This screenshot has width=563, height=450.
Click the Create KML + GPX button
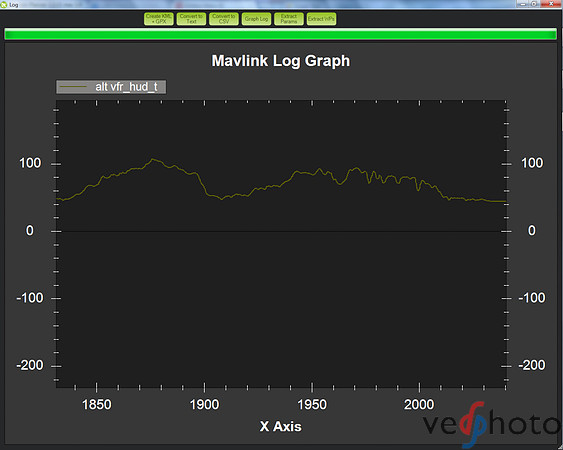tap(159, 19)
